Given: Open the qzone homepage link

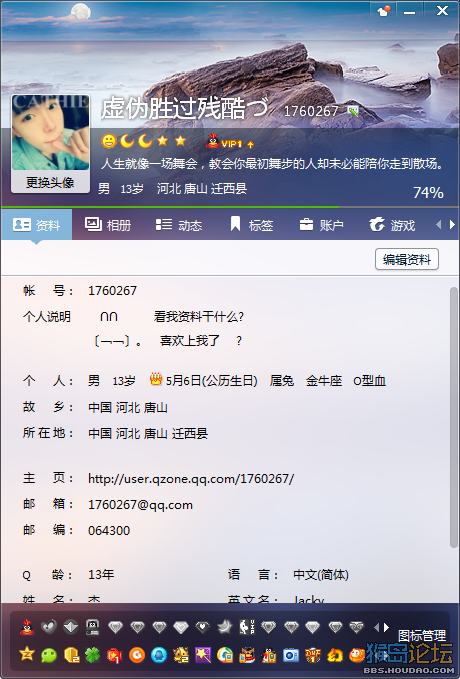Looking at the screenshot, I should click(191, 479).
